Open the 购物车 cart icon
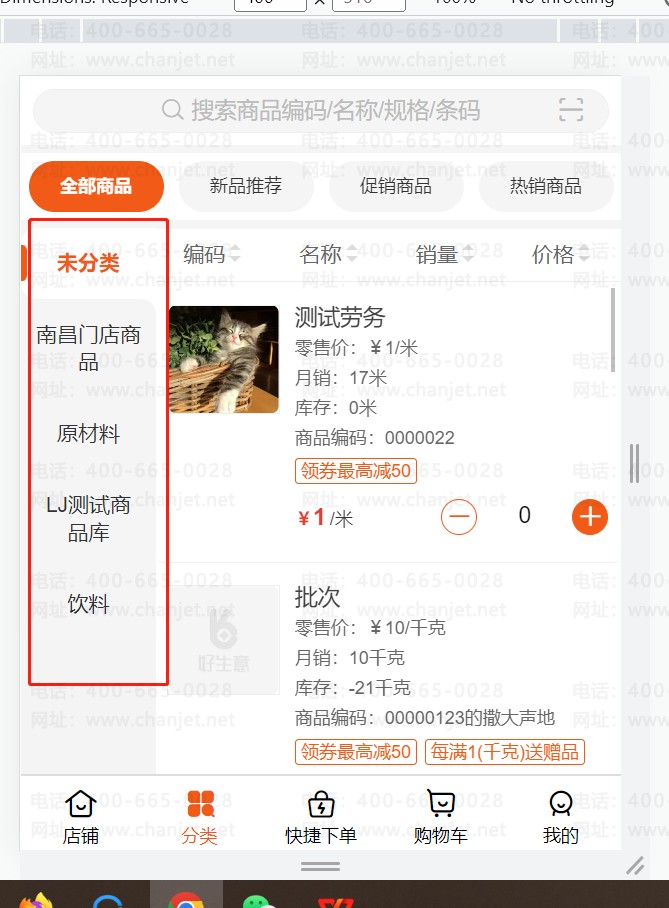 click(x=441, y=804)
